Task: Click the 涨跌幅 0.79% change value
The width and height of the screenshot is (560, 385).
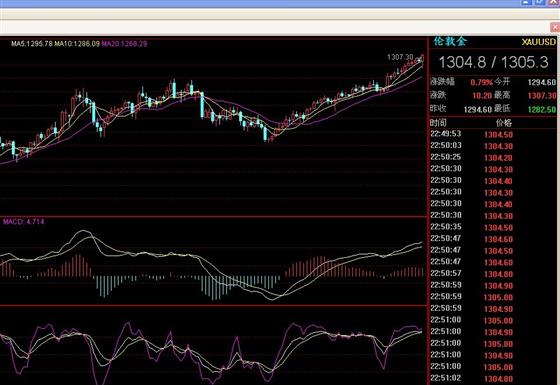Action: click(x=481, y=82)
